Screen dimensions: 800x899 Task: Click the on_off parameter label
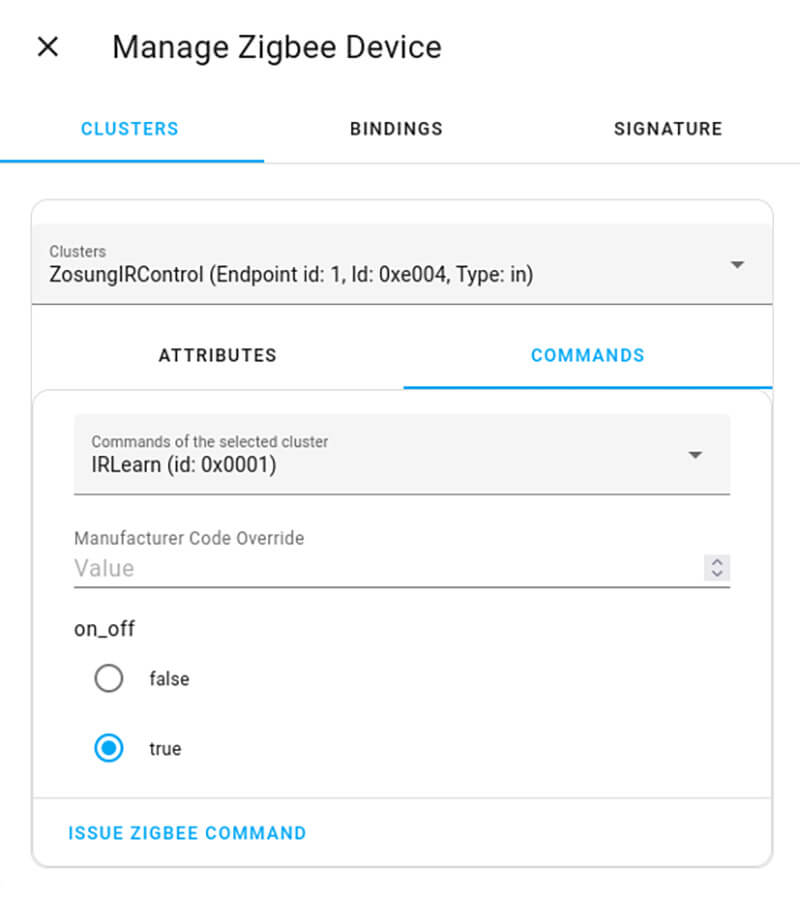pyautogui.click(x=104, y=629)
